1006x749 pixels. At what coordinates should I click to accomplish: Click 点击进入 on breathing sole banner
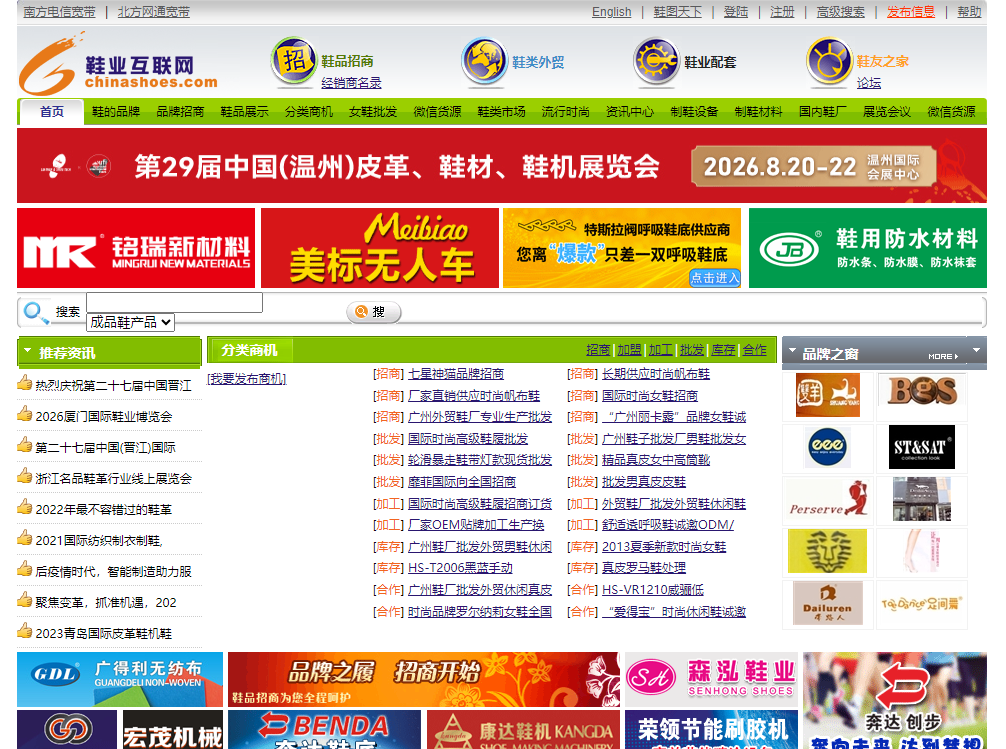coord(715,278)
